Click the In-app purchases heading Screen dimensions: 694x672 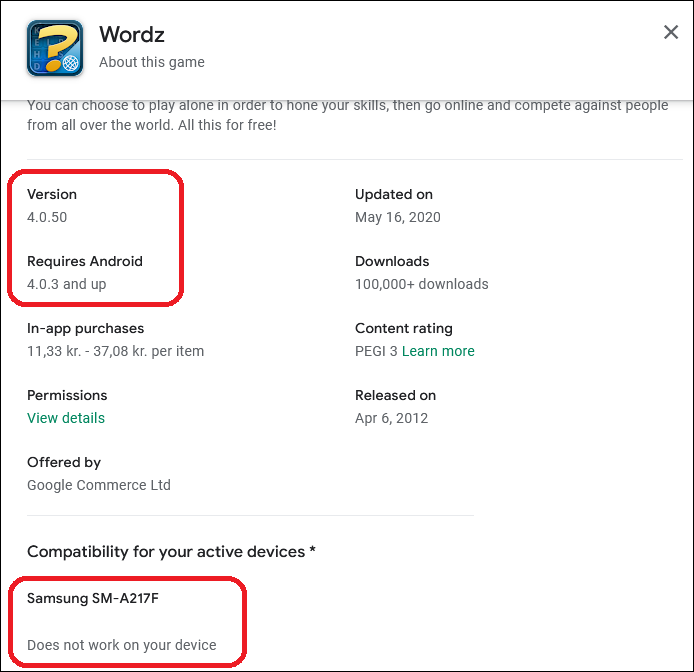point(85,328)
